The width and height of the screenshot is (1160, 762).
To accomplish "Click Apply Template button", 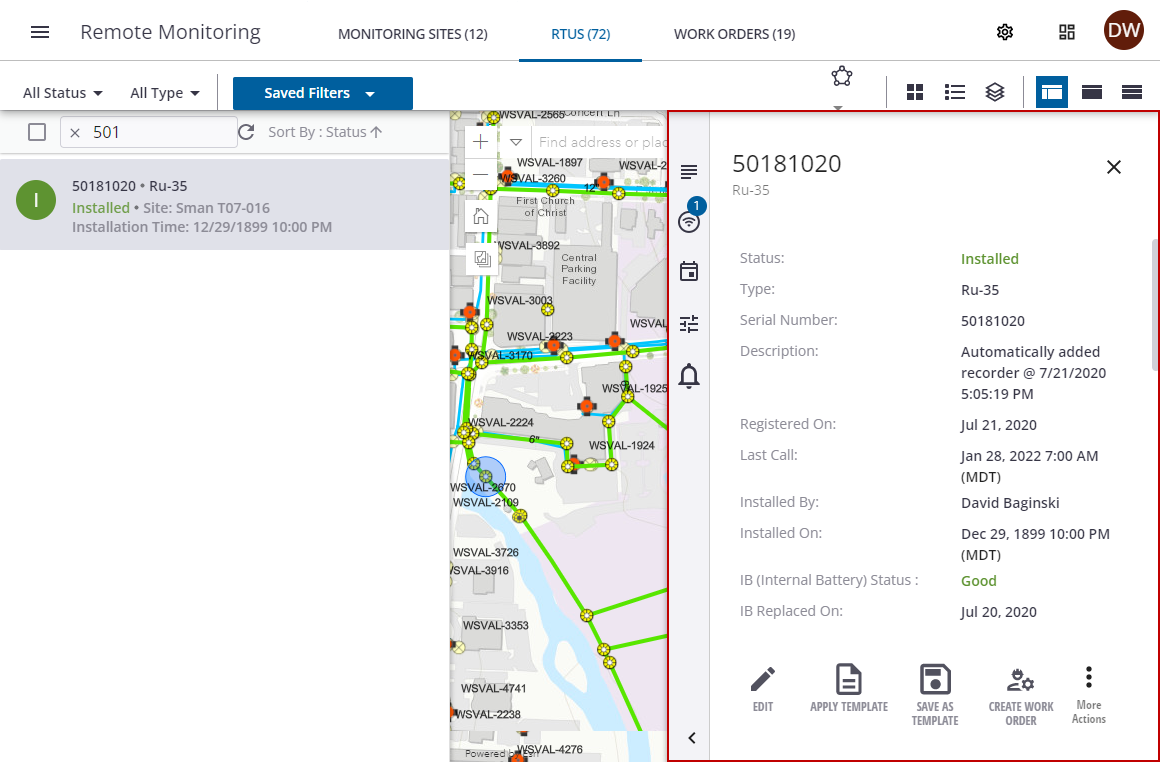I will pyautogui.click(x=849, y=688).
